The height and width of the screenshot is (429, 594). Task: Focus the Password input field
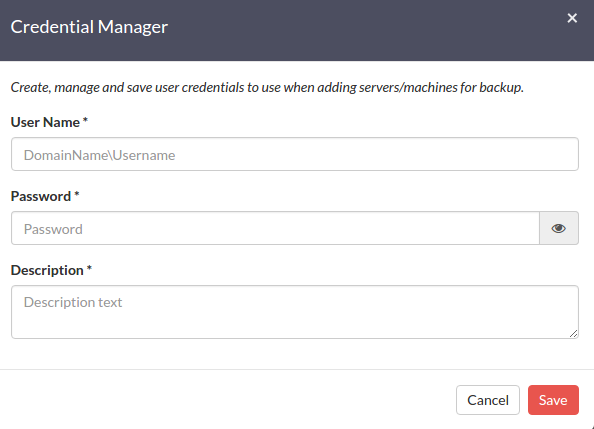tap(275, 228)
